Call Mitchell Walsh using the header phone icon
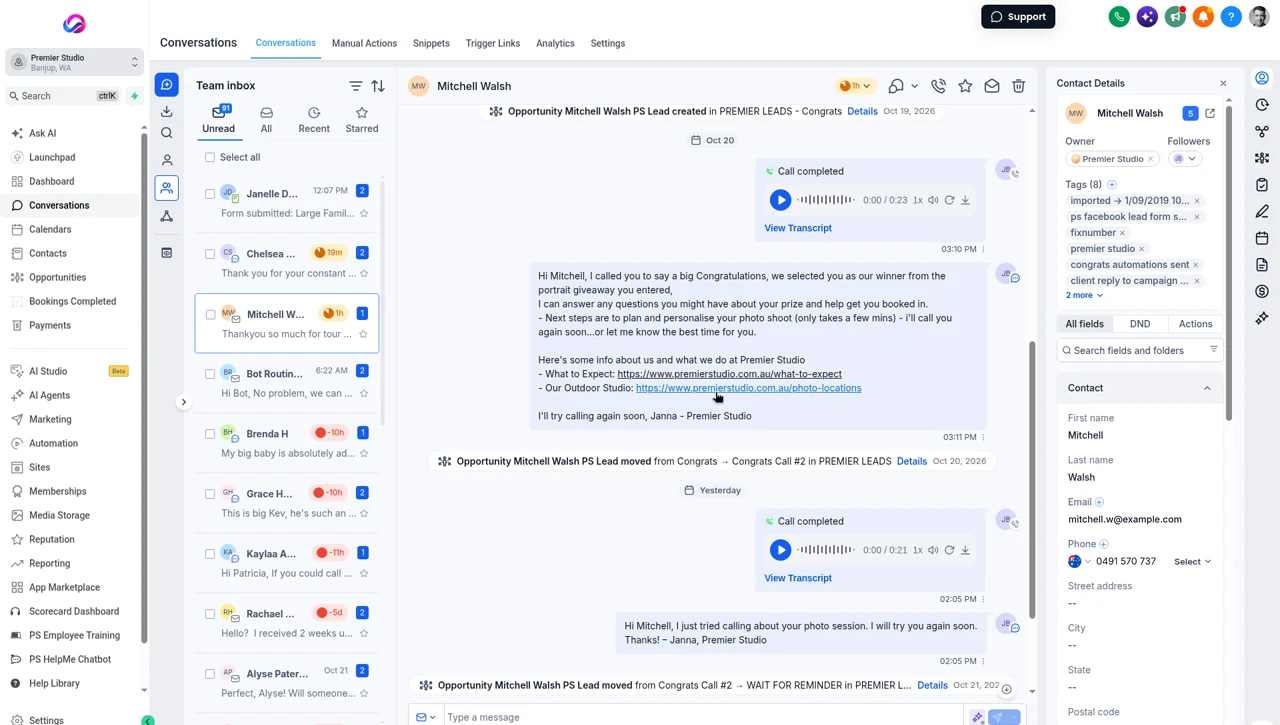Screen dimensions: 1280x725 coord(938,86)
